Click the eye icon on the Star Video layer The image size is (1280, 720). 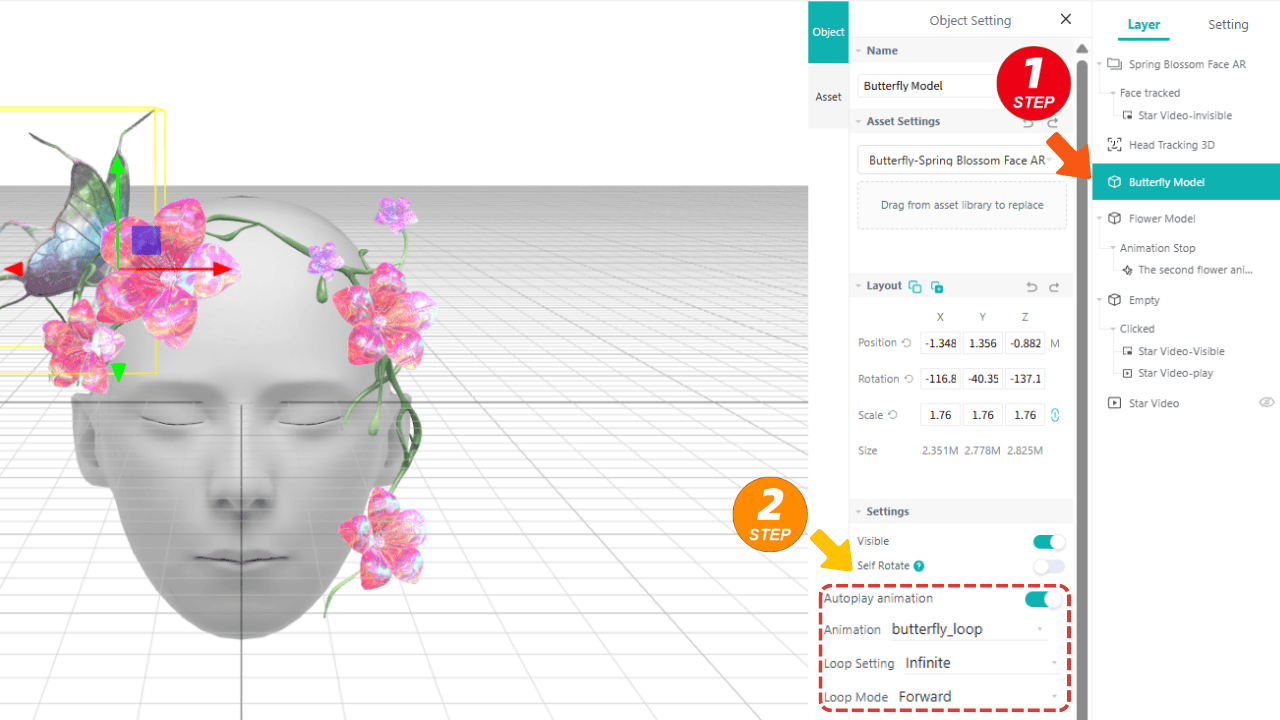(x=1266, y=402)
